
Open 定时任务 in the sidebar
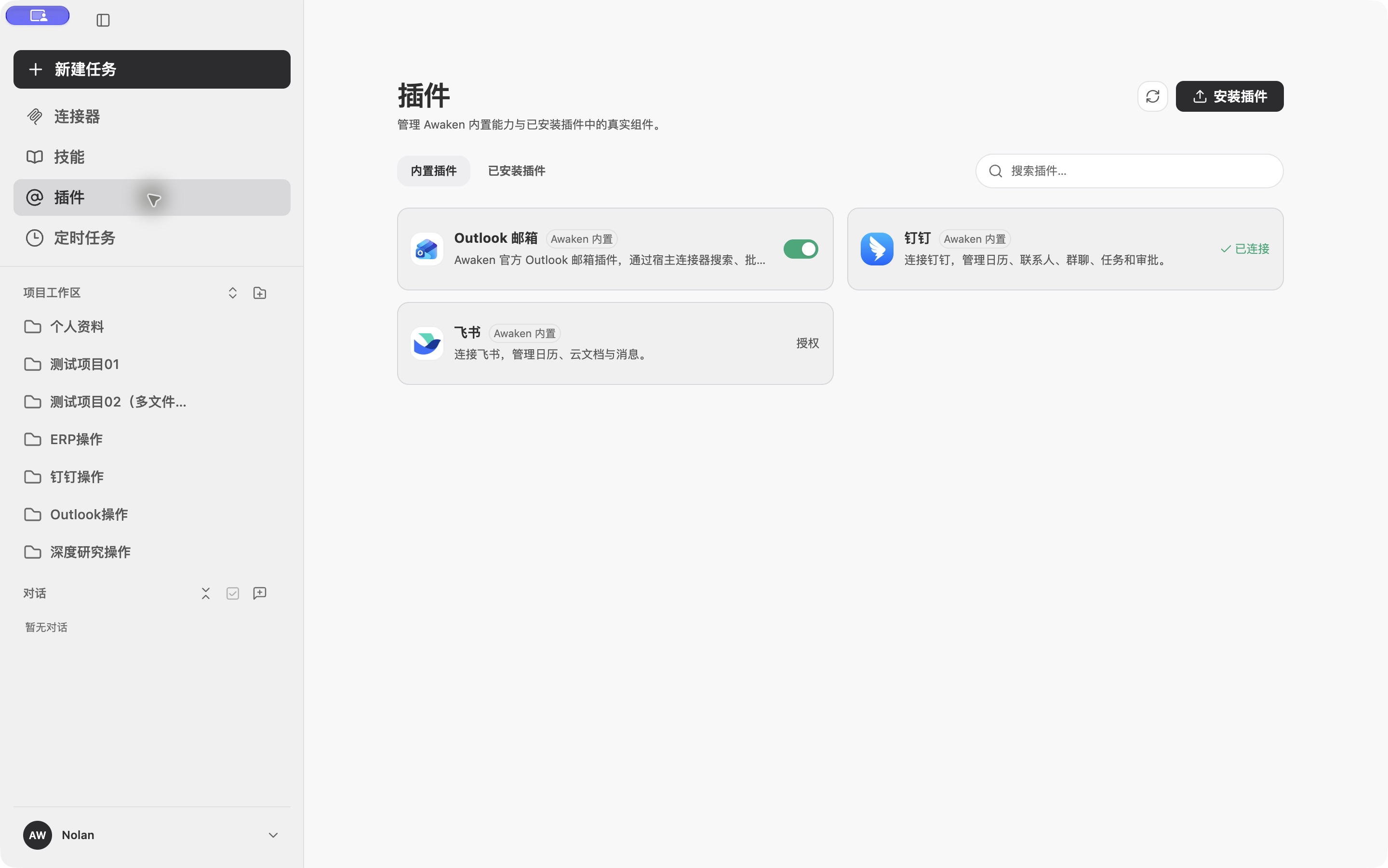point(152,237)
